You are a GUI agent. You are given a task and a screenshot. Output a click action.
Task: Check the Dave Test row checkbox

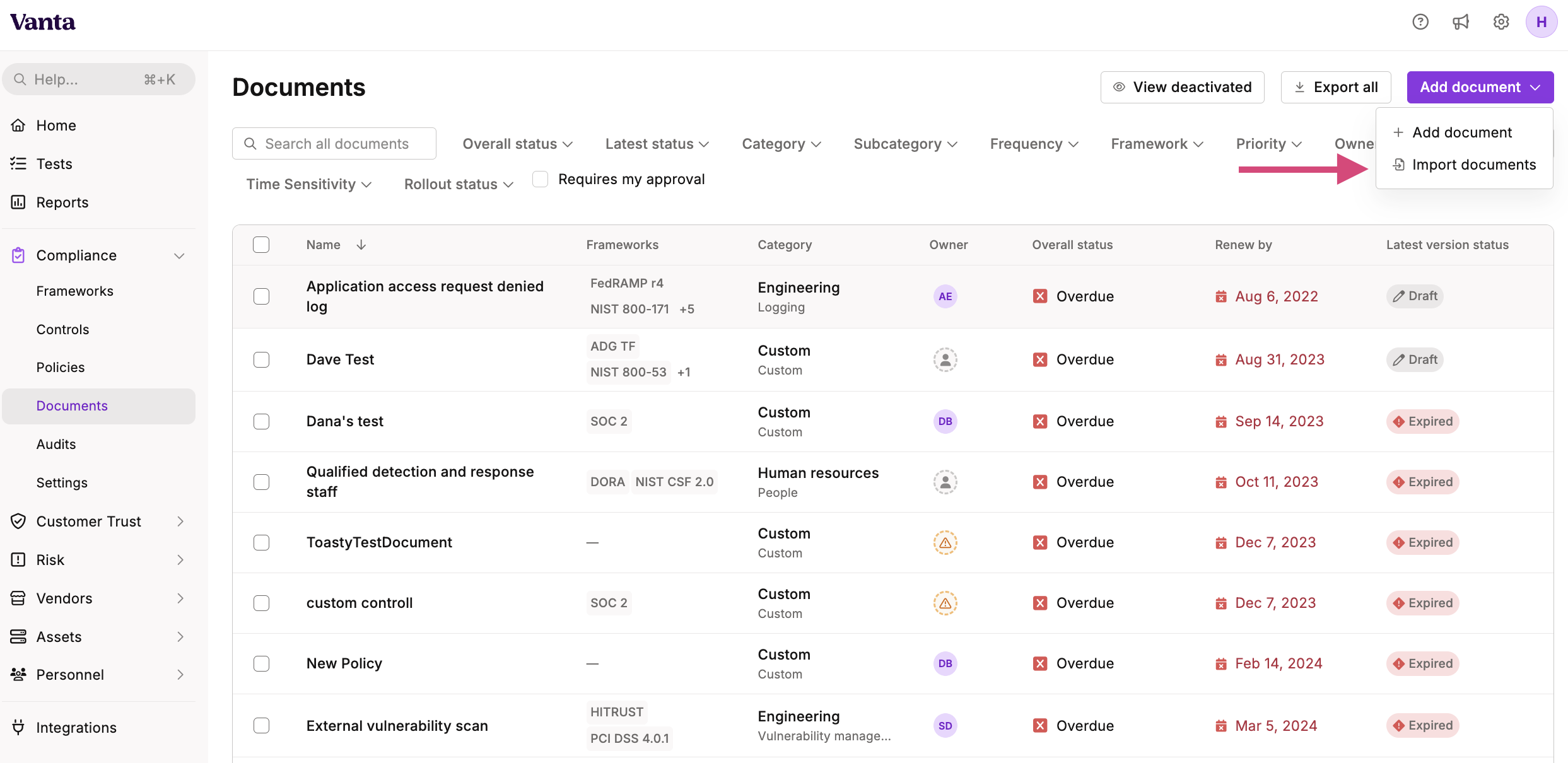click(x=261, y=359)
